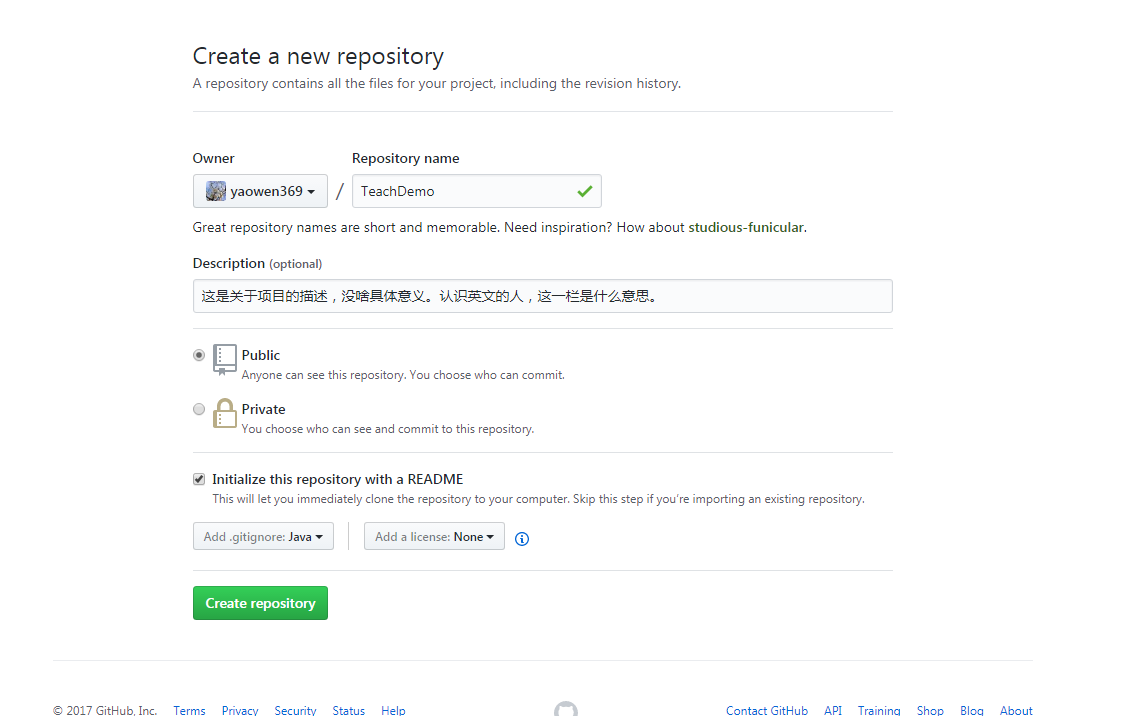The image size is (1122, 716).
Task: Expand the Add .gitignore dropdown
Action: [263, 537]
